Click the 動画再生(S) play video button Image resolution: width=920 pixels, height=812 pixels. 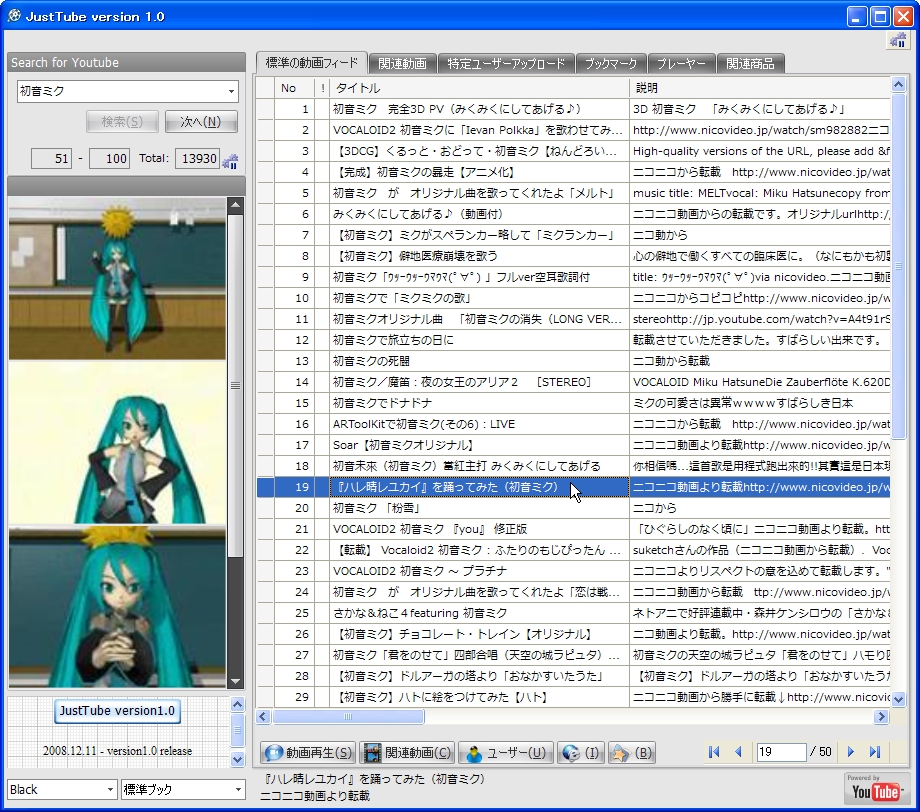coord(309,753)
